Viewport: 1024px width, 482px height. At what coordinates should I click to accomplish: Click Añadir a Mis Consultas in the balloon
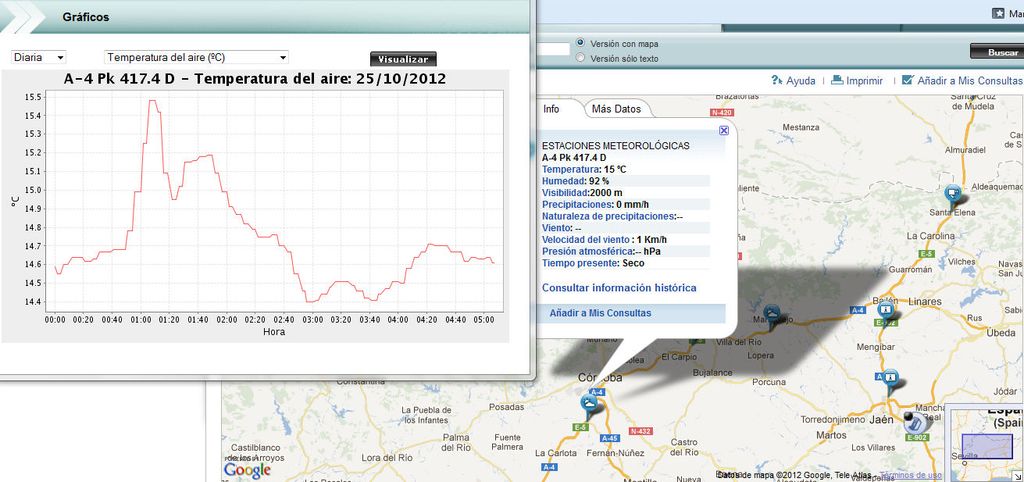(x=600, y=313)
